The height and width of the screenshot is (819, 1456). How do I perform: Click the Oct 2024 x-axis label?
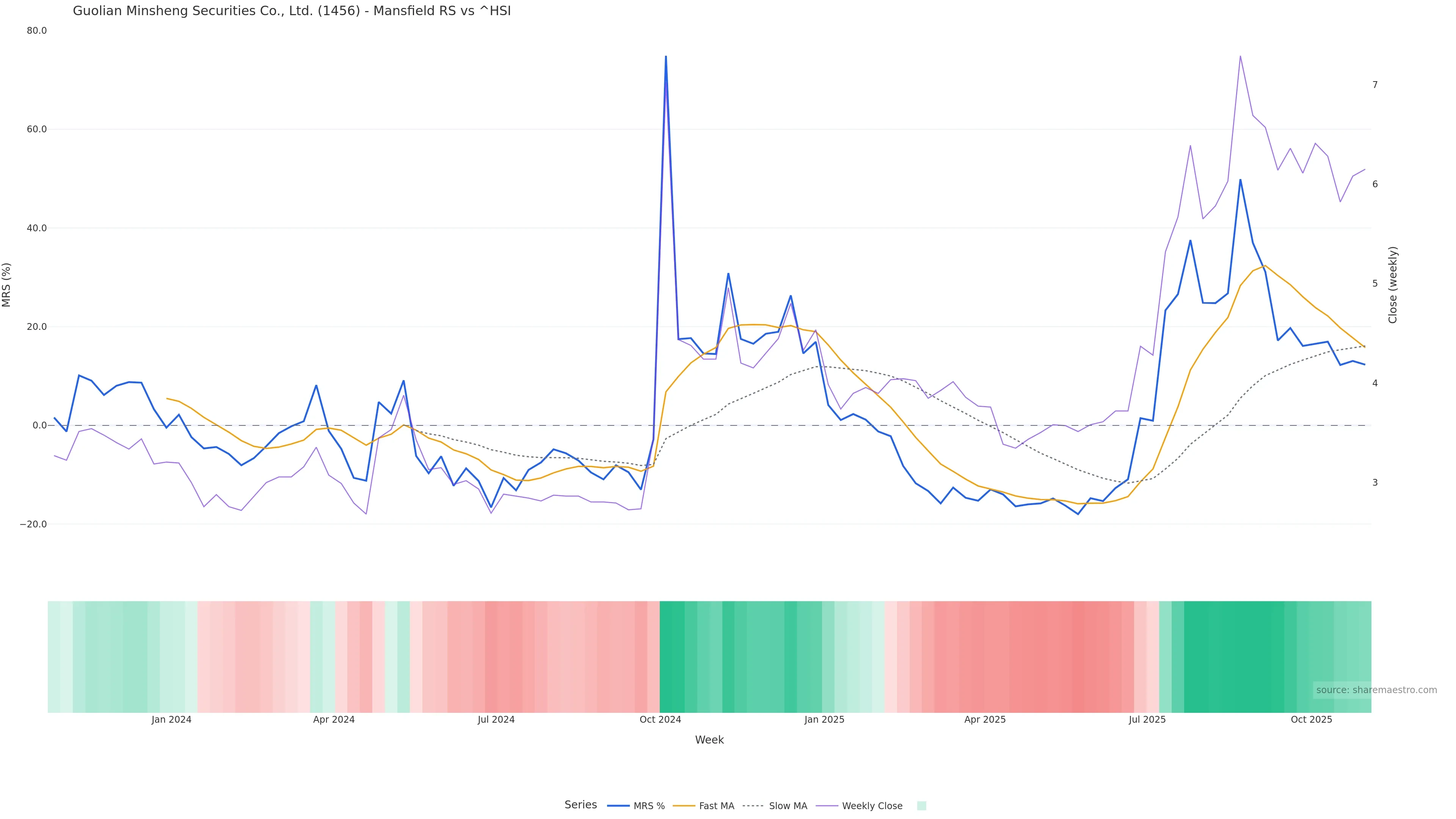[x=660, y=720]
